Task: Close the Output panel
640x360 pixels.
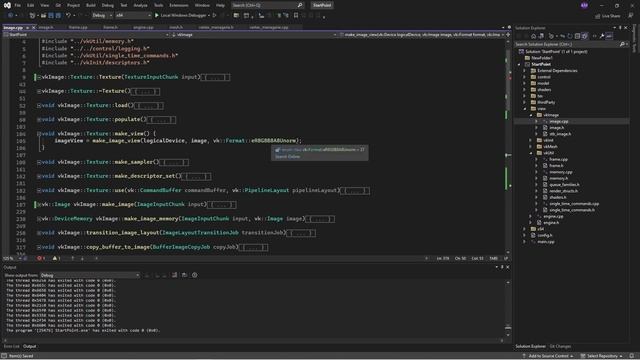Action: tap(508, 267)
